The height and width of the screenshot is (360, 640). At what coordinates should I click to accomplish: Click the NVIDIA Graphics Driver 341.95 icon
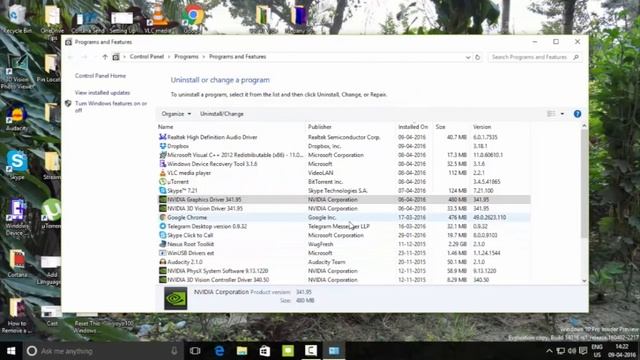pos(162,200)
